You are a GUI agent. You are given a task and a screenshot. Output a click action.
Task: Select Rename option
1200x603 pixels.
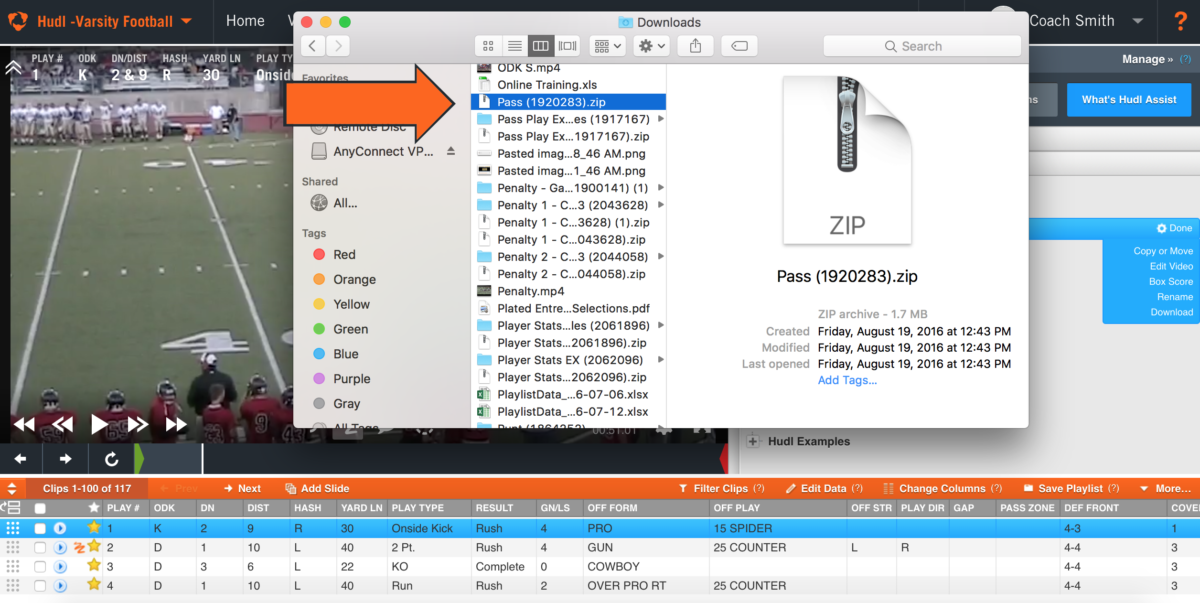click(x=1175, y=297)
